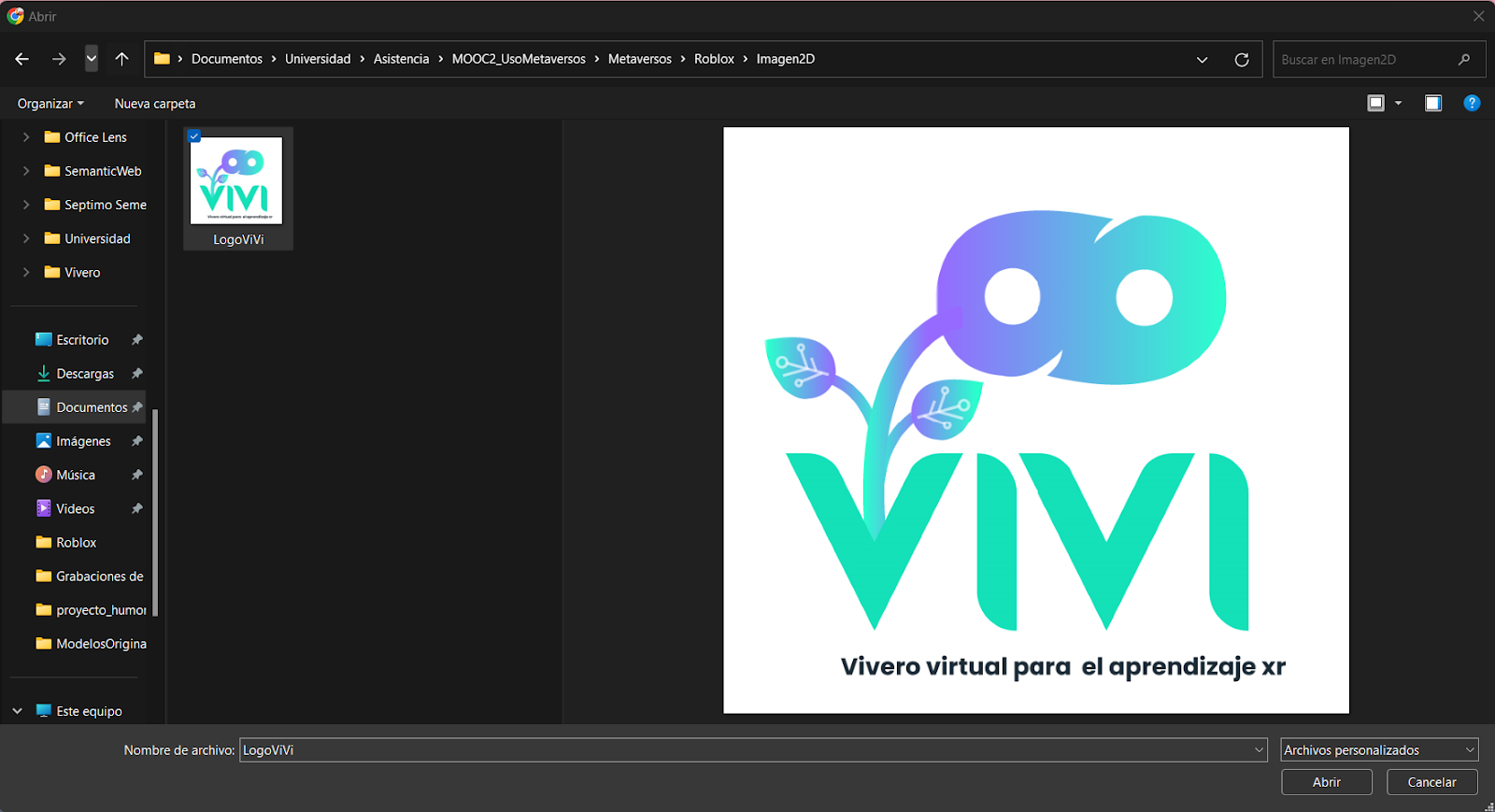Refresh the Imagen2D folder view
Viewport: 1495px width, 812px height.
click(1241, 60)
